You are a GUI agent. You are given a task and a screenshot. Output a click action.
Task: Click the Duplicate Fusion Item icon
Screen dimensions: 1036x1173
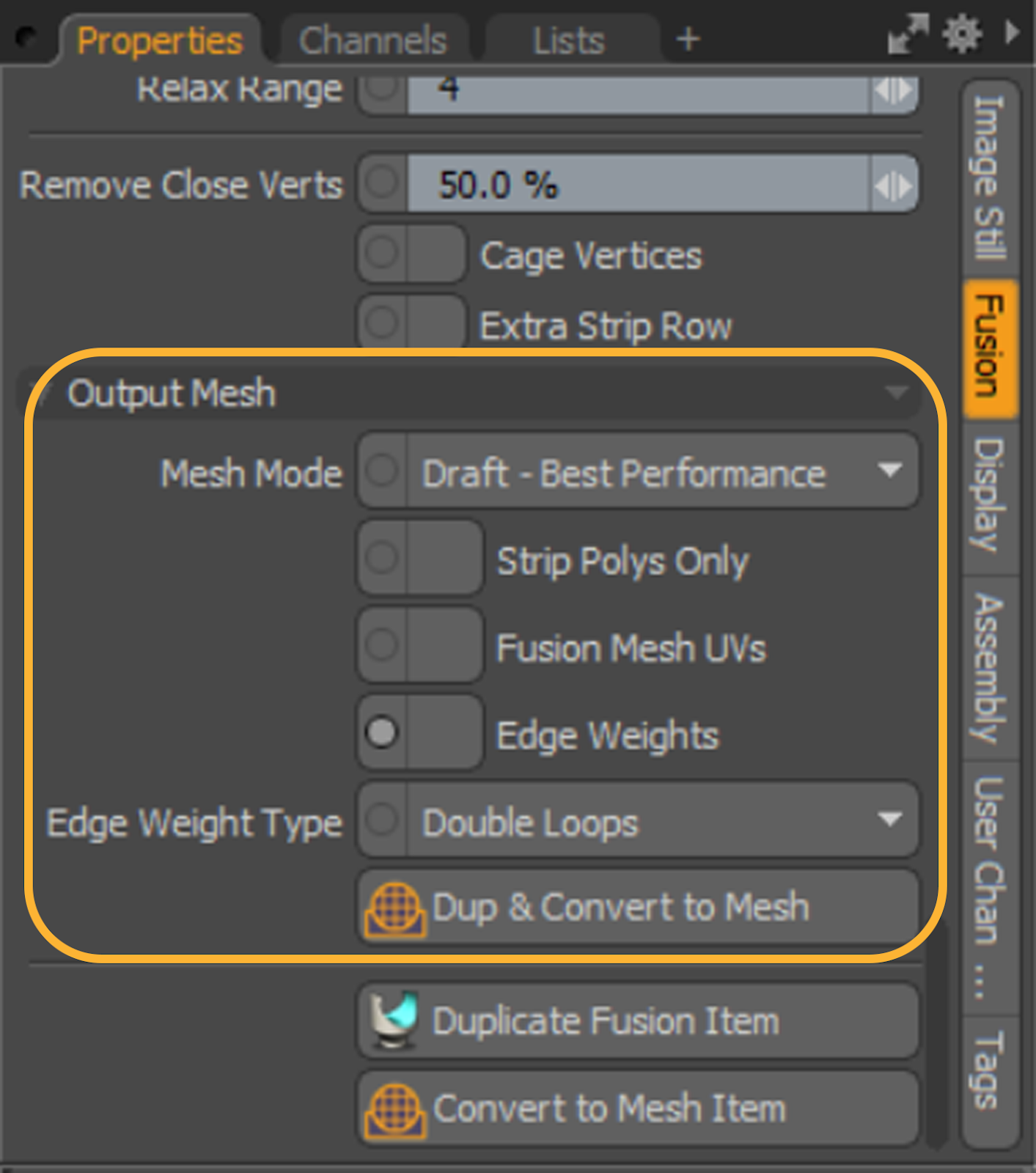tap(395, 1021)
